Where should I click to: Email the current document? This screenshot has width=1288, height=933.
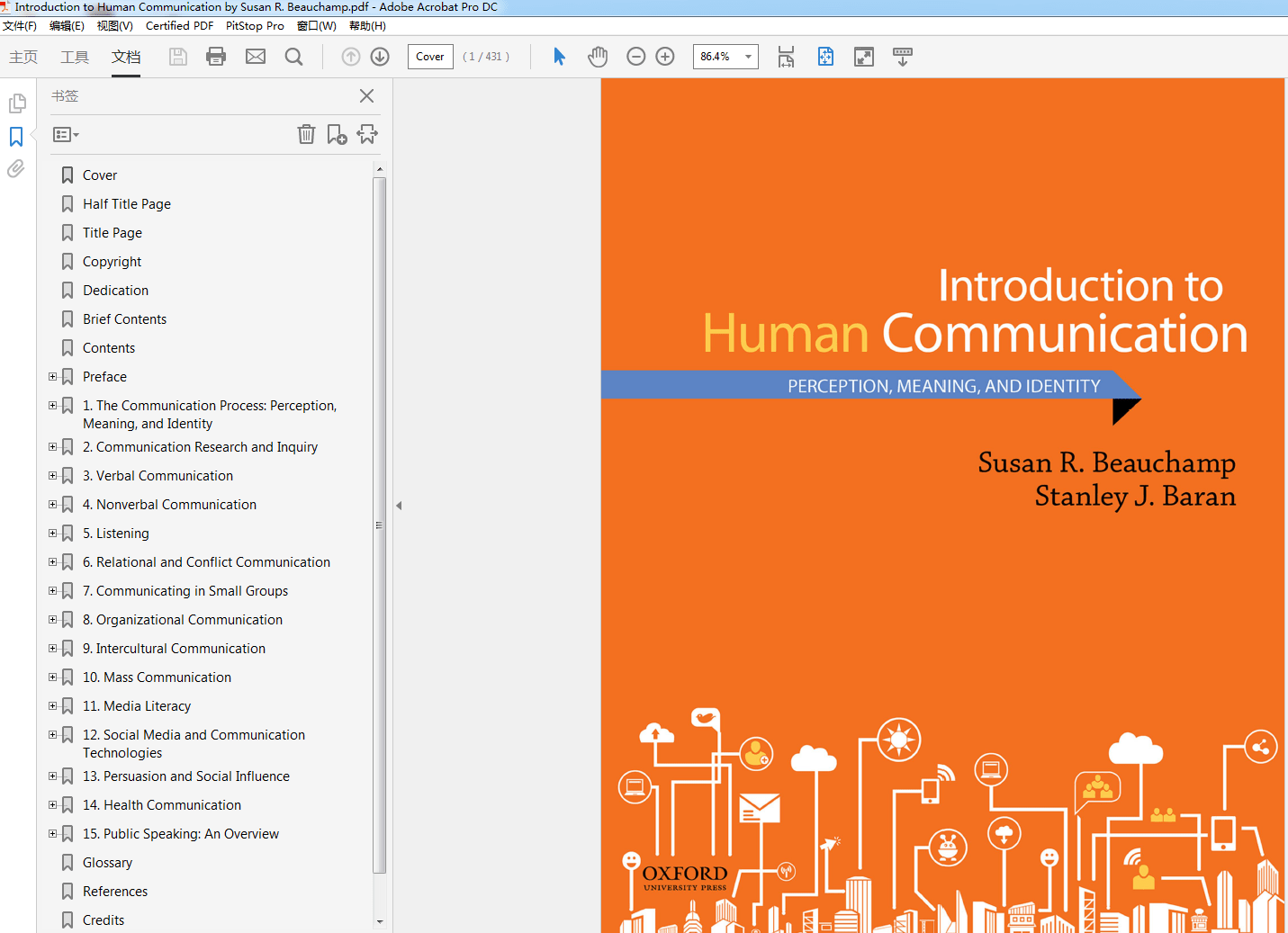[255, 56]
